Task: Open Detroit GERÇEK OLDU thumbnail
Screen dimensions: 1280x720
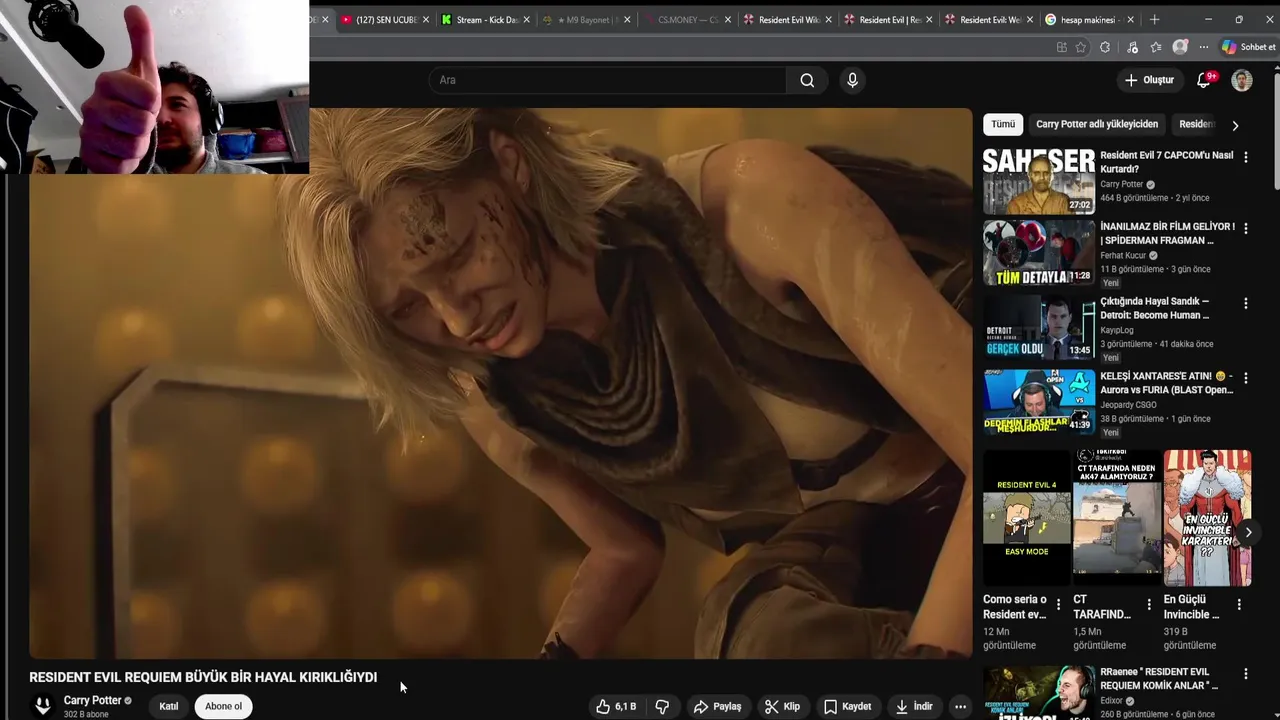Action: click(x=1039, y=327)
